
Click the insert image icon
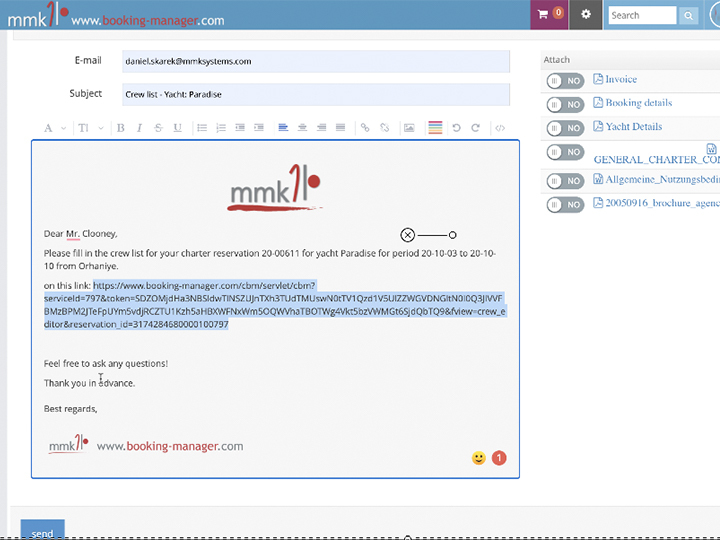click(x=409, y=128)
